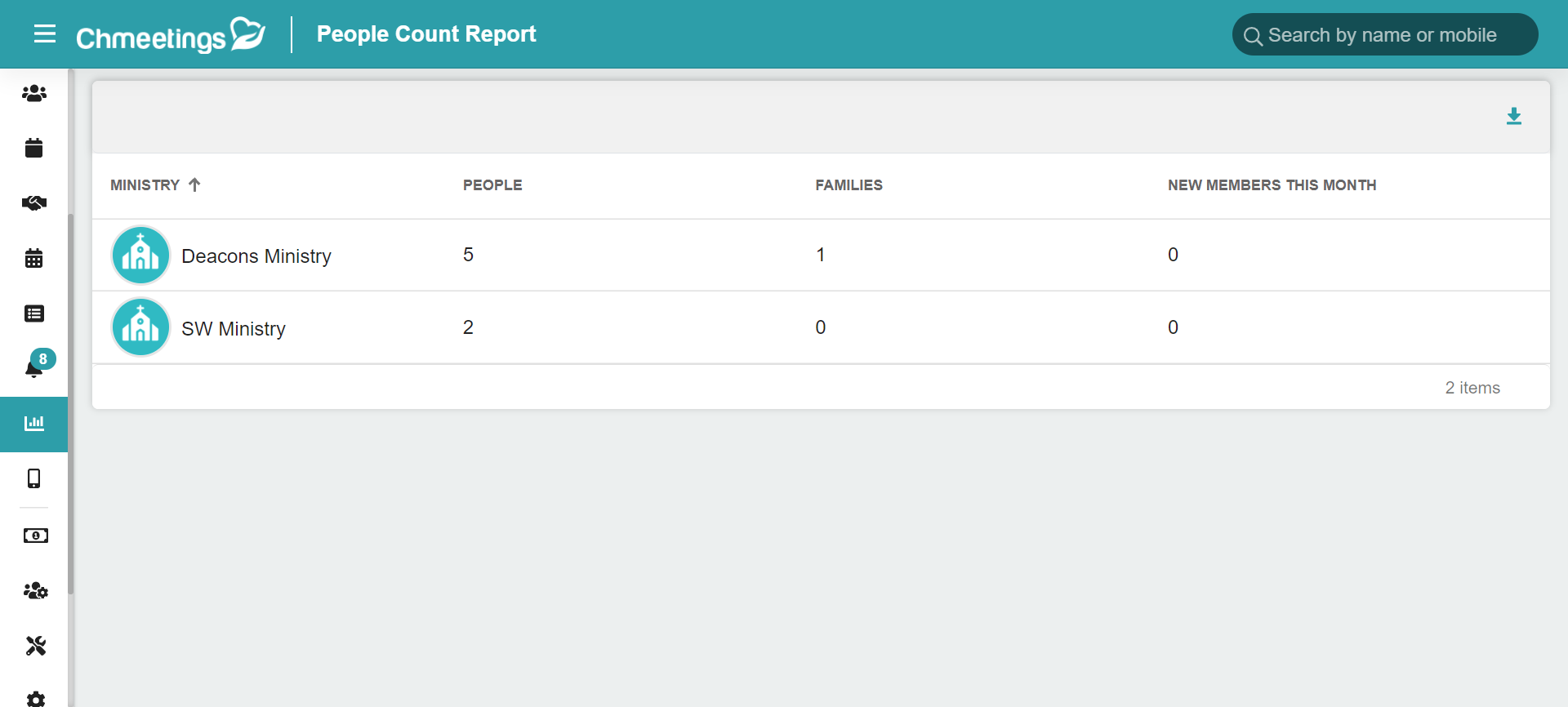Click the SW Ministry church avatar

(x=140, y=327)
